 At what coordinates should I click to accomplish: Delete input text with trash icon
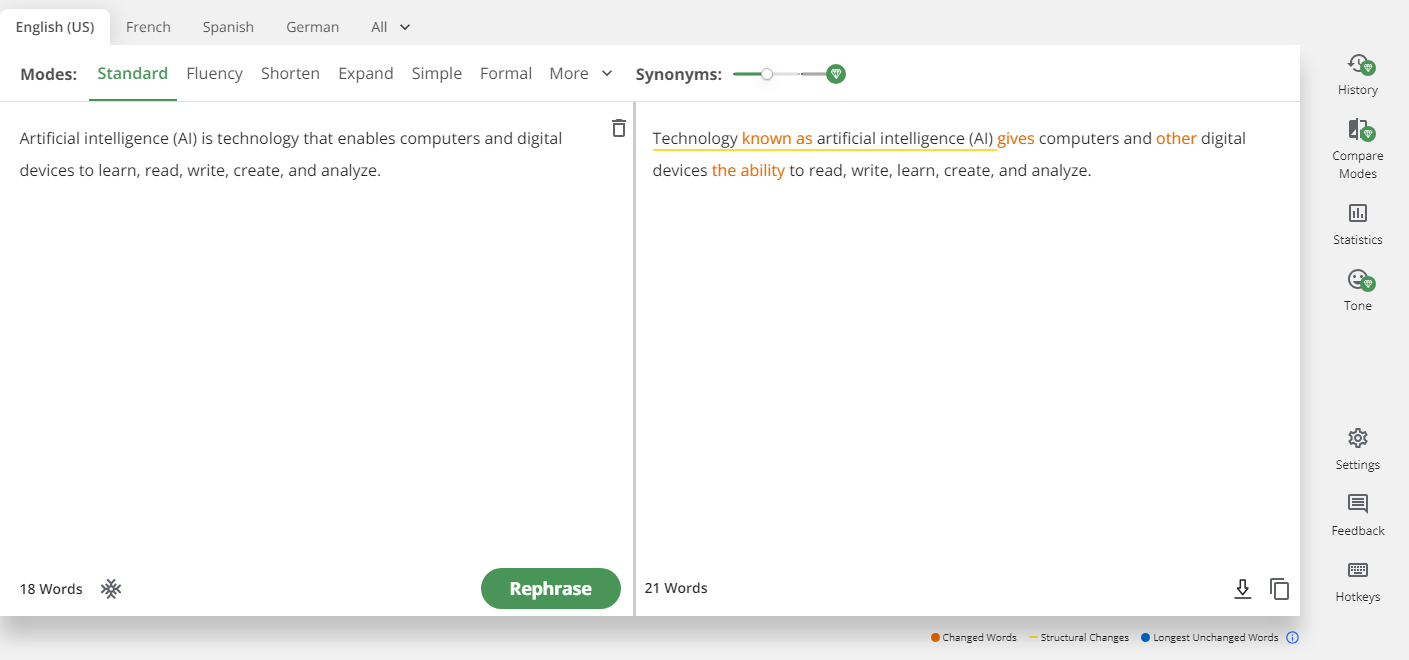(619, 128)
